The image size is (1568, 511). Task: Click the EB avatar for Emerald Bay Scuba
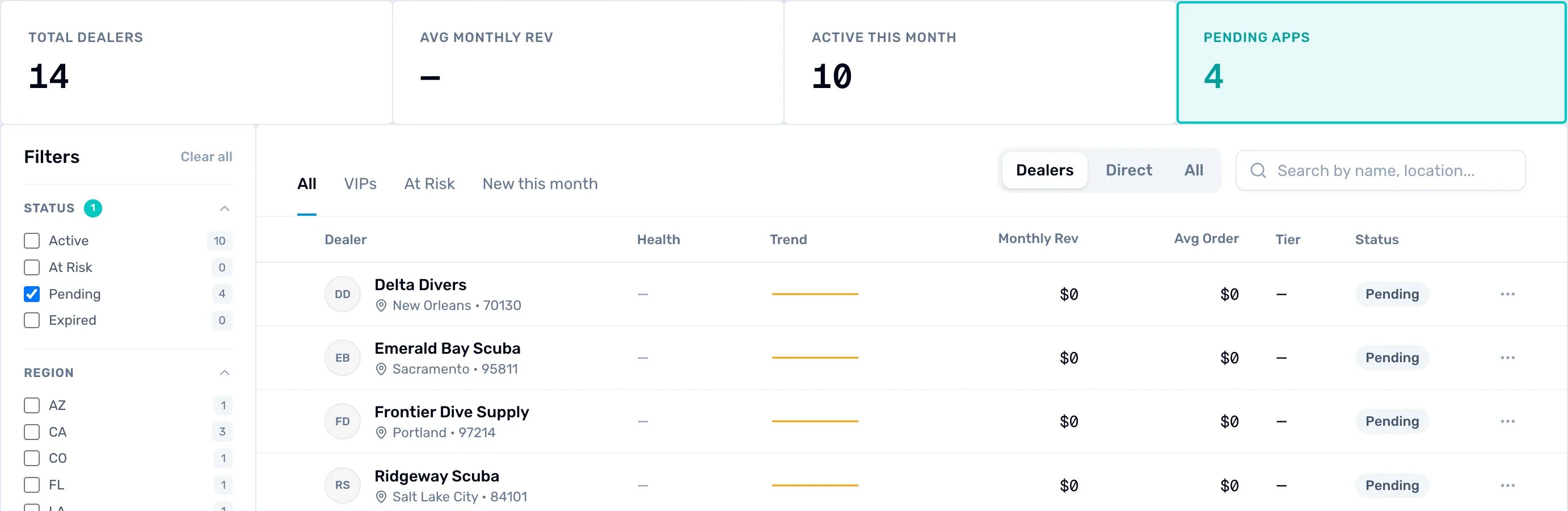[342, 358]
